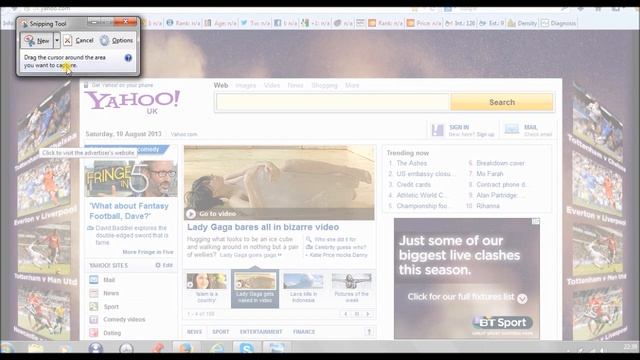Click the BT Sport logo in advert
640x360 pixels.
(x=502, y=322)
